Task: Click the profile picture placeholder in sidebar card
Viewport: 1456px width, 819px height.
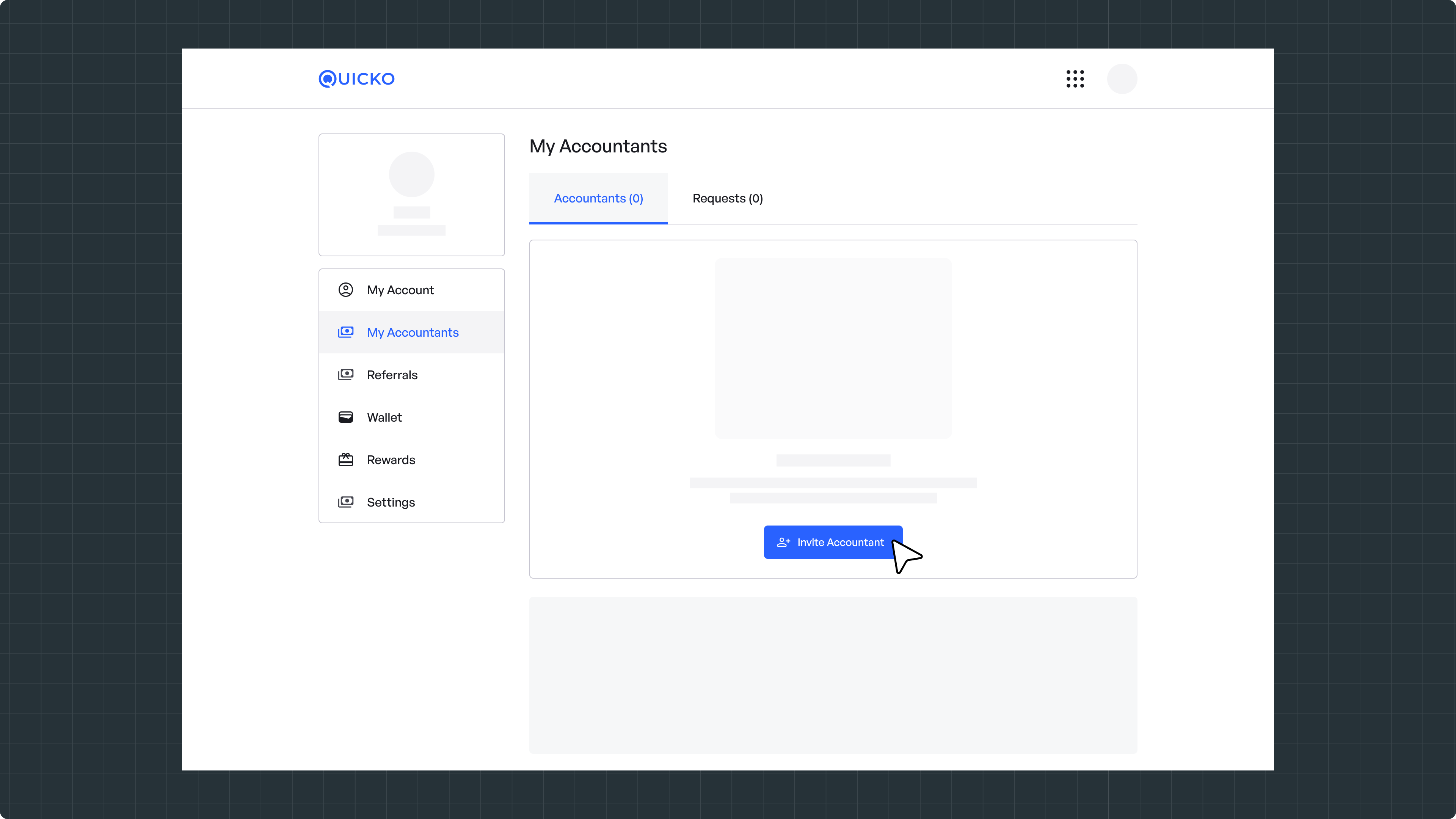Action: pyautogui.click(x=411, y=174)
